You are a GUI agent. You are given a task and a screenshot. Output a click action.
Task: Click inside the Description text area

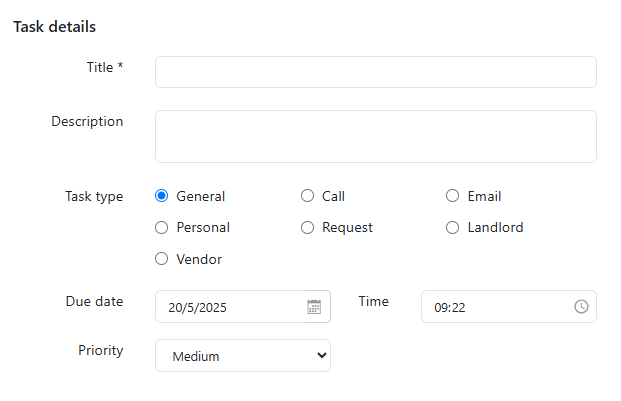[376, 137]
